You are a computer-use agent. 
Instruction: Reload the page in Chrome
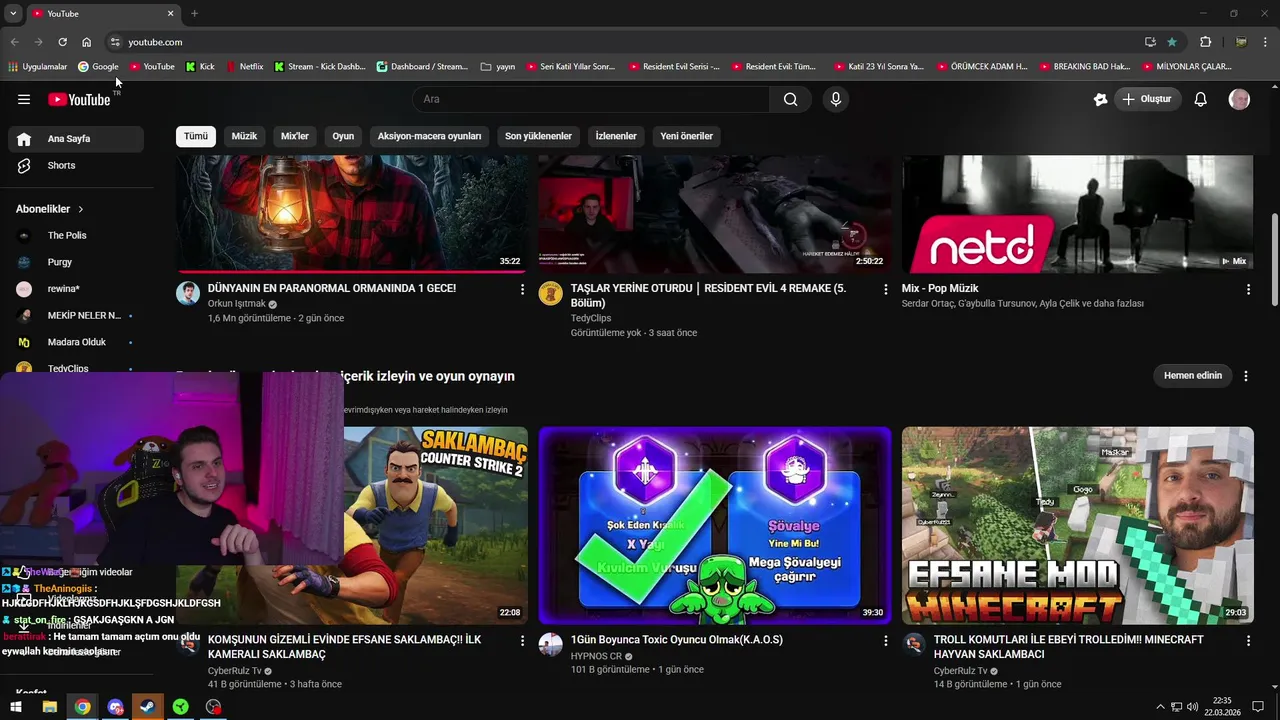coord(62,42)
